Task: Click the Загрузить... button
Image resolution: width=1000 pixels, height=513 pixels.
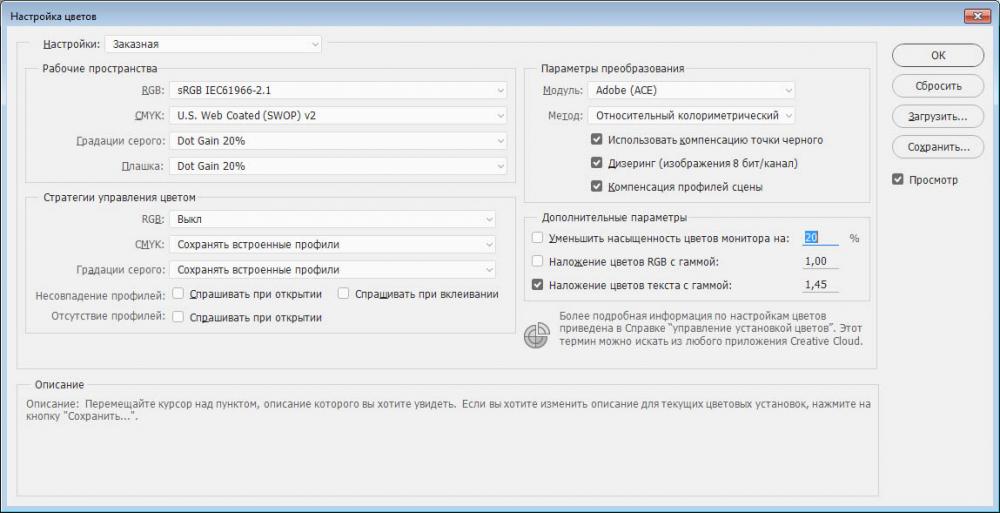Action: point(938,116)
